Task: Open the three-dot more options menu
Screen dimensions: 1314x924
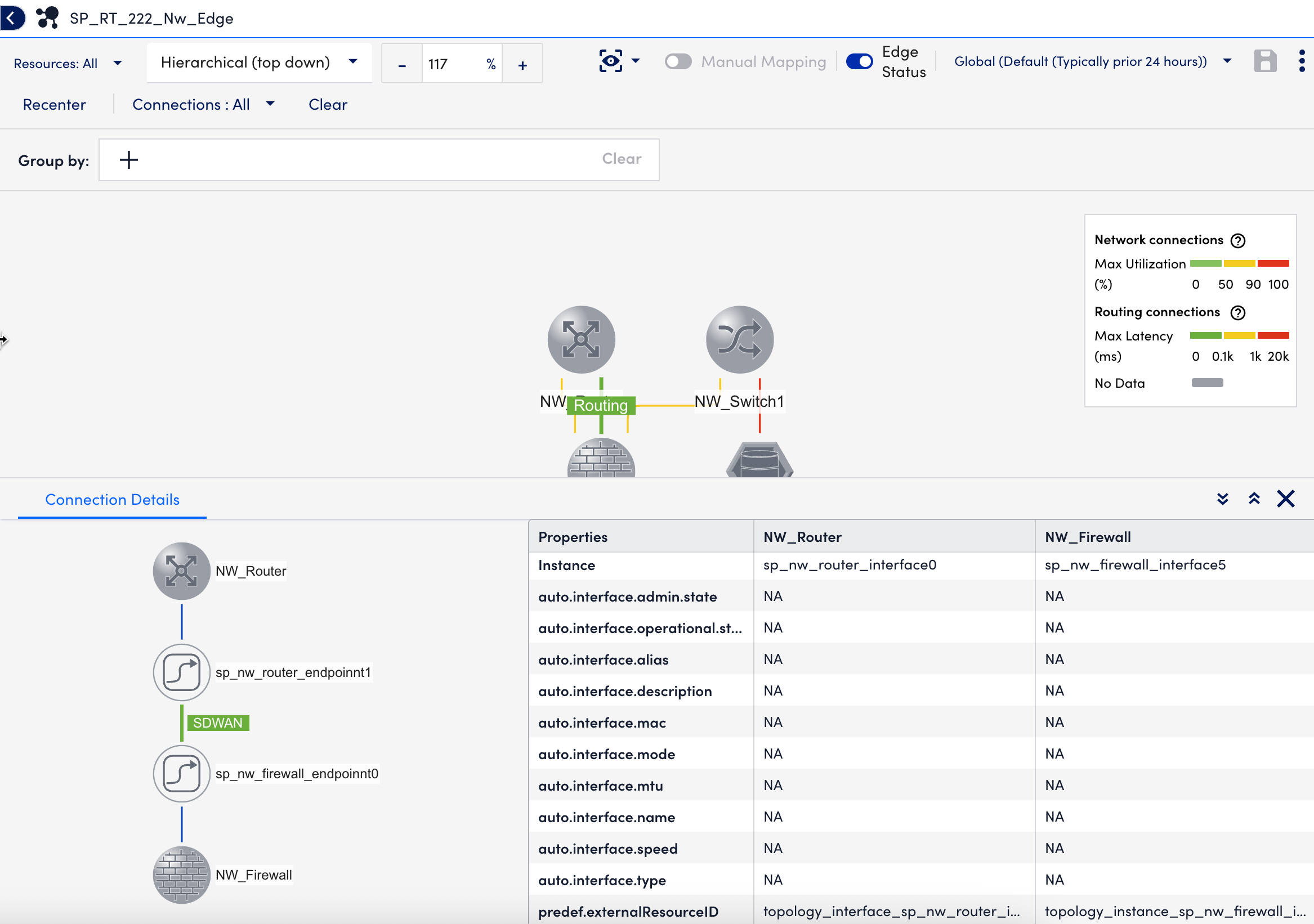Action: click(x=1302, y=61)
